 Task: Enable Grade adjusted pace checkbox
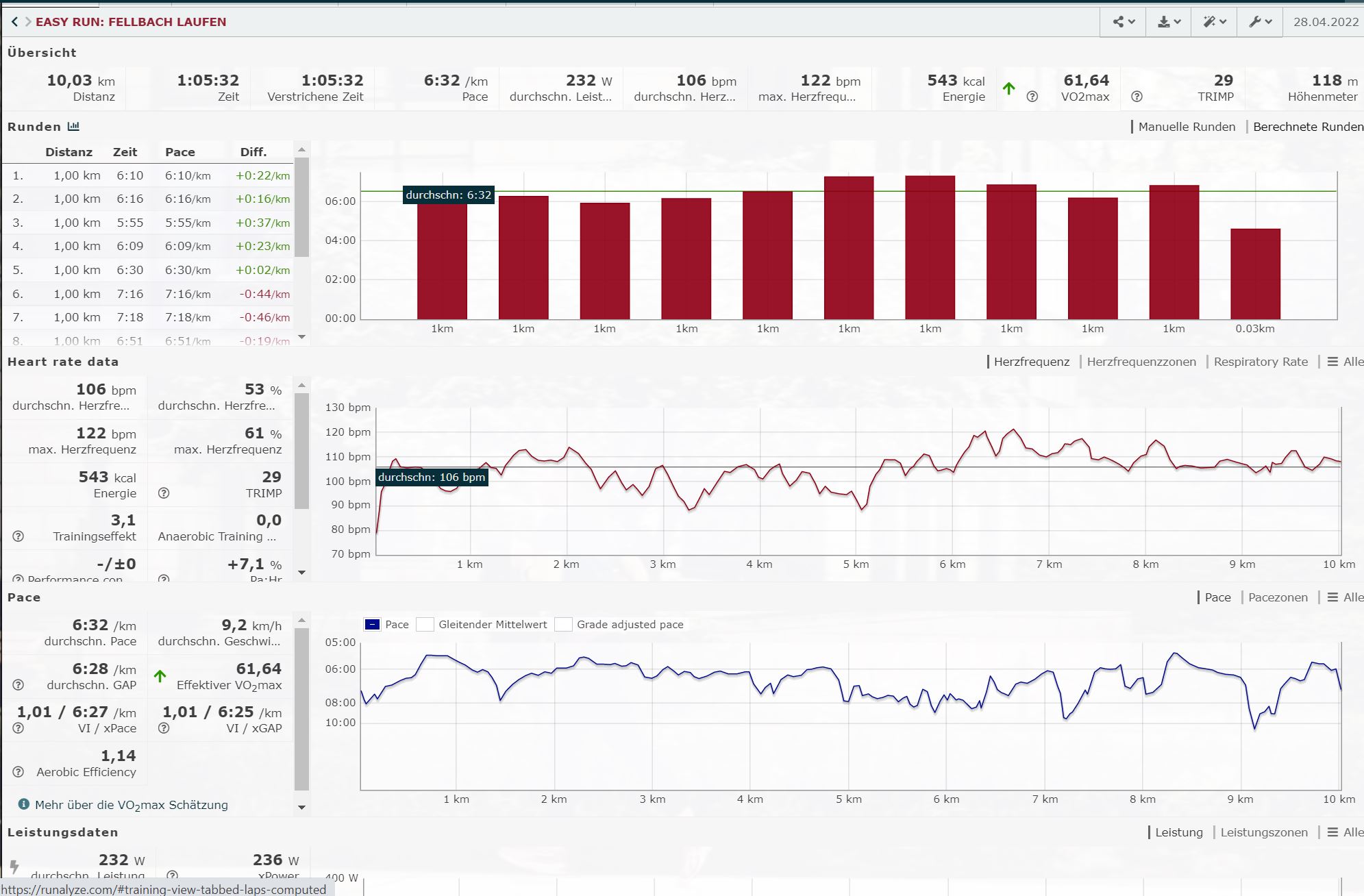click(563, 624)
